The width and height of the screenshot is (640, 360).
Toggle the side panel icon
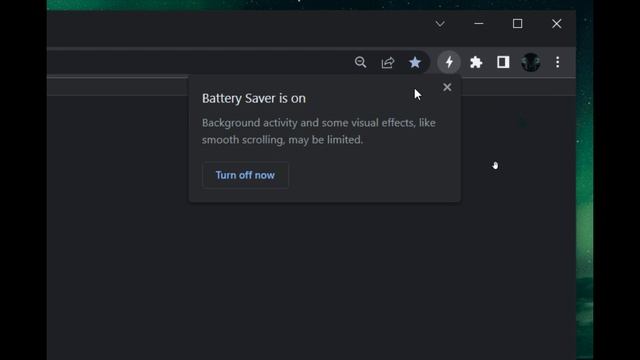coord(503,62)
